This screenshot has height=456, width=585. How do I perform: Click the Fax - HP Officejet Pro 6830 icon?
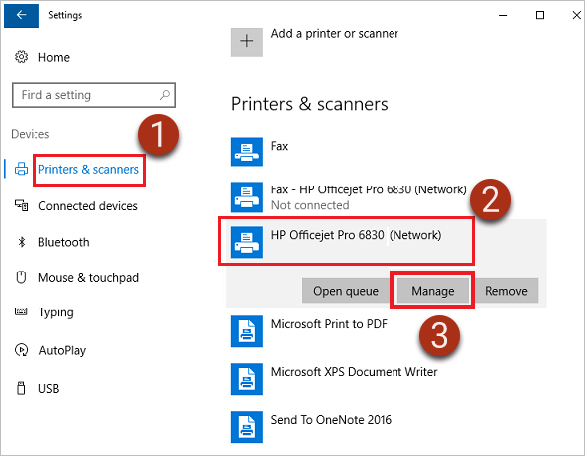[x=247, y=197]
